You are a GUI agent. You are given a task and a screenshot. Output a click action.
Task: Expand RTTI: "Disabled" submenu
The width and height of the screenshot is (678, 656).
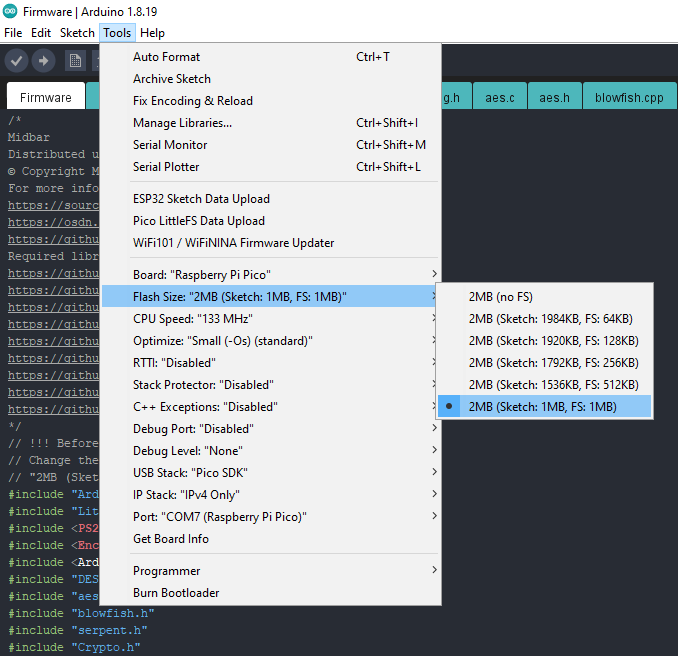click(271, 363)
